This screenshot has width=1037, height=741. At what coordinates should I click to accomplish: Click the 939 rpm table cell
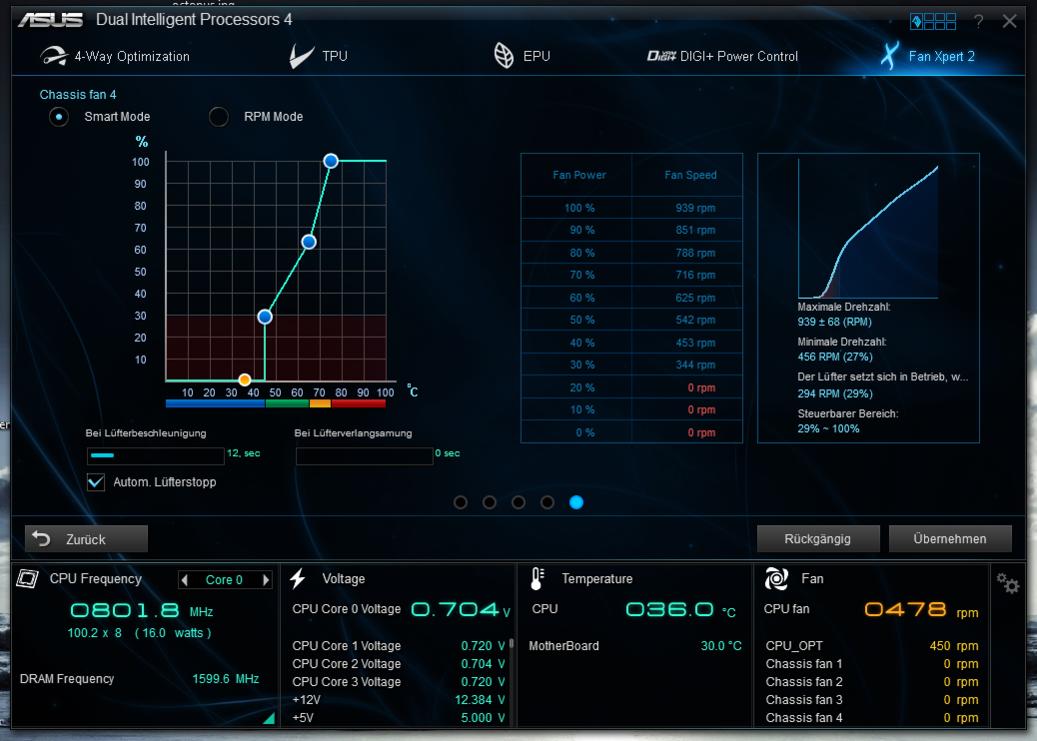695,208
